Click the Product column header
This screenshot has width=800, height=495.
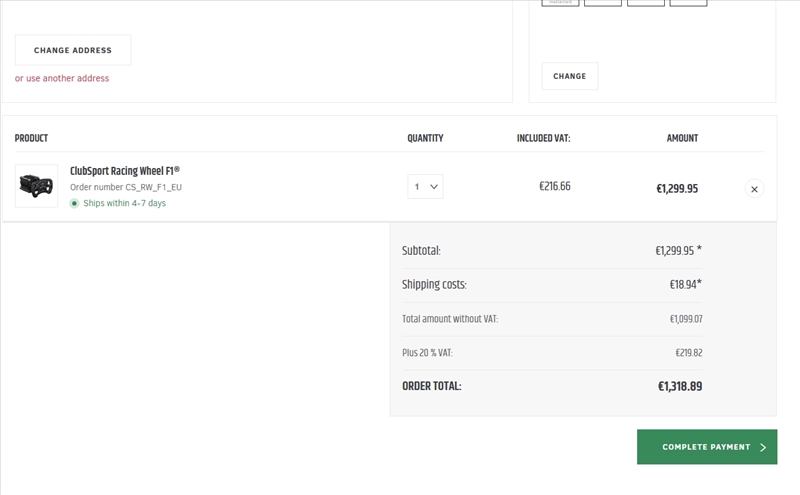click(x=31, y=138)
